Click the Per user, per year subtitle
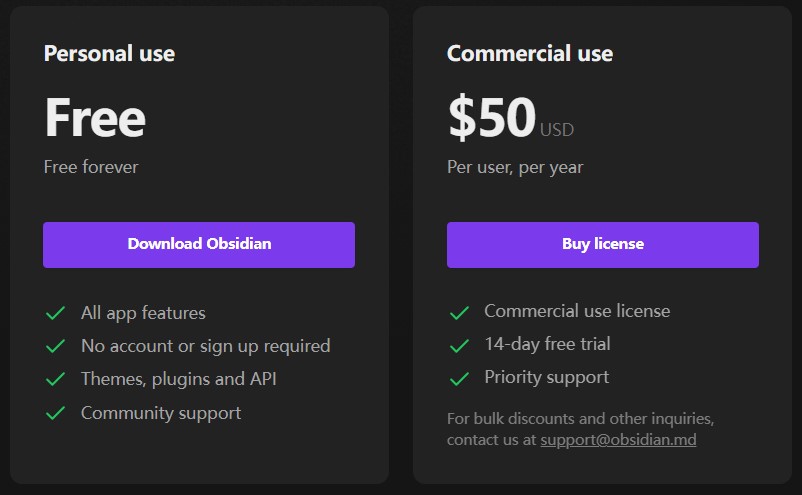Screen dimensions: 802x495 515,168
